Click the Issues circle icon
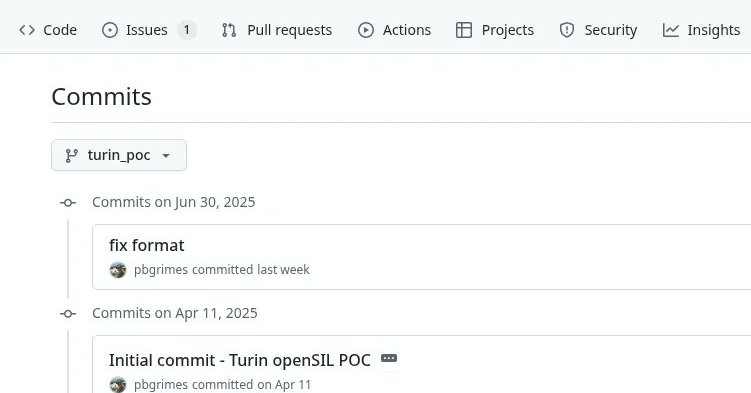Image resolution: width=751 pixels, height=393 pixels. (110, 30)
